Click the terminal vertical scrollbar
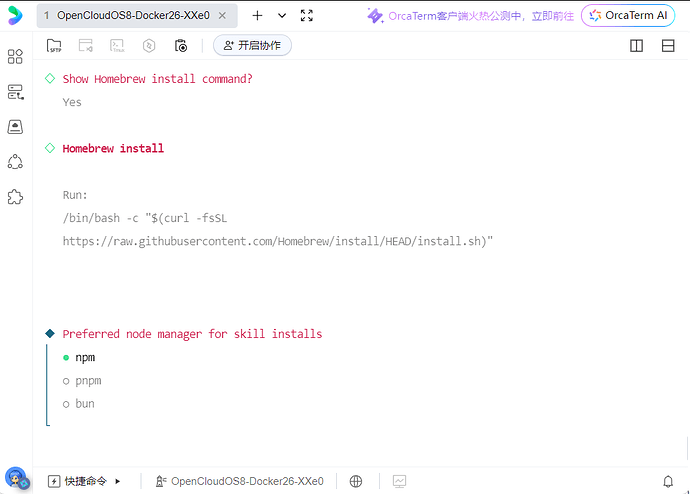 click(x=687, y=449)
